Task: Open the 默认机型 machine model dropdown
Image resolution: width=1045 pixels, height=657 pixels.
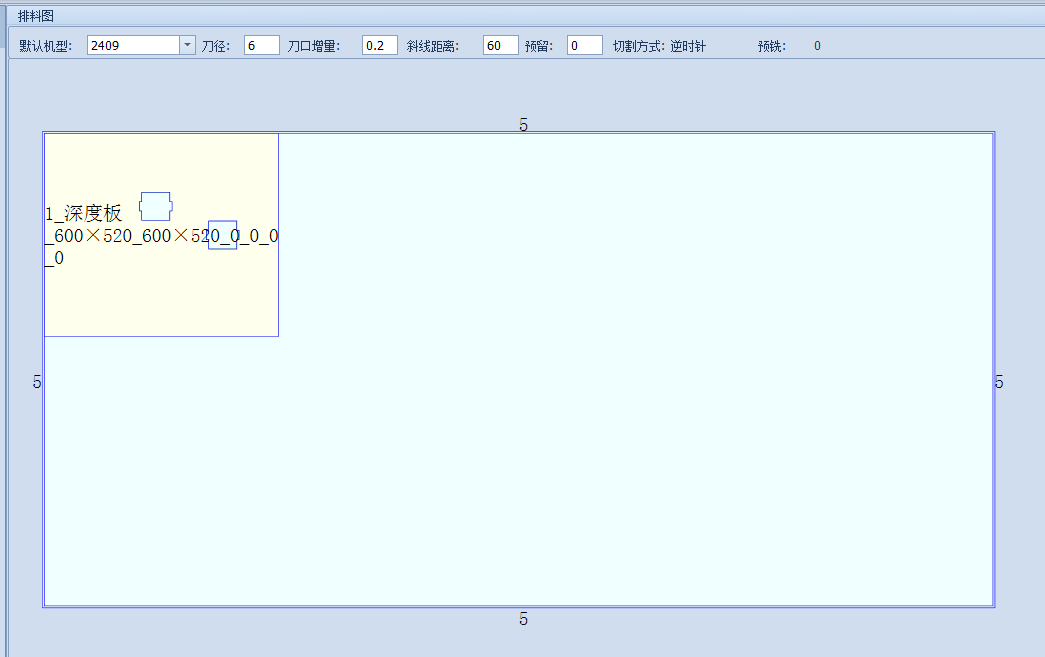Action: coord(186,44)
